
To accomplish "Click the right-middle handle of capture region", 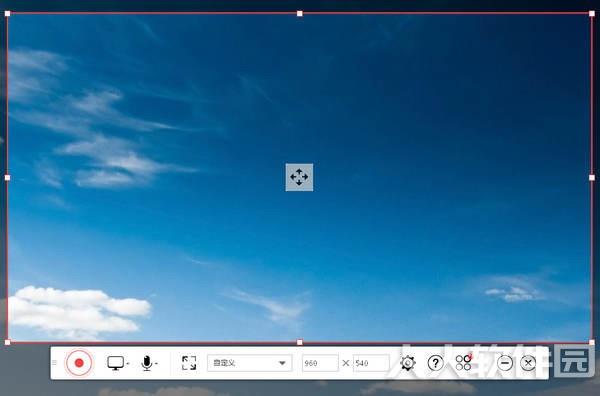I will (592, 178).
